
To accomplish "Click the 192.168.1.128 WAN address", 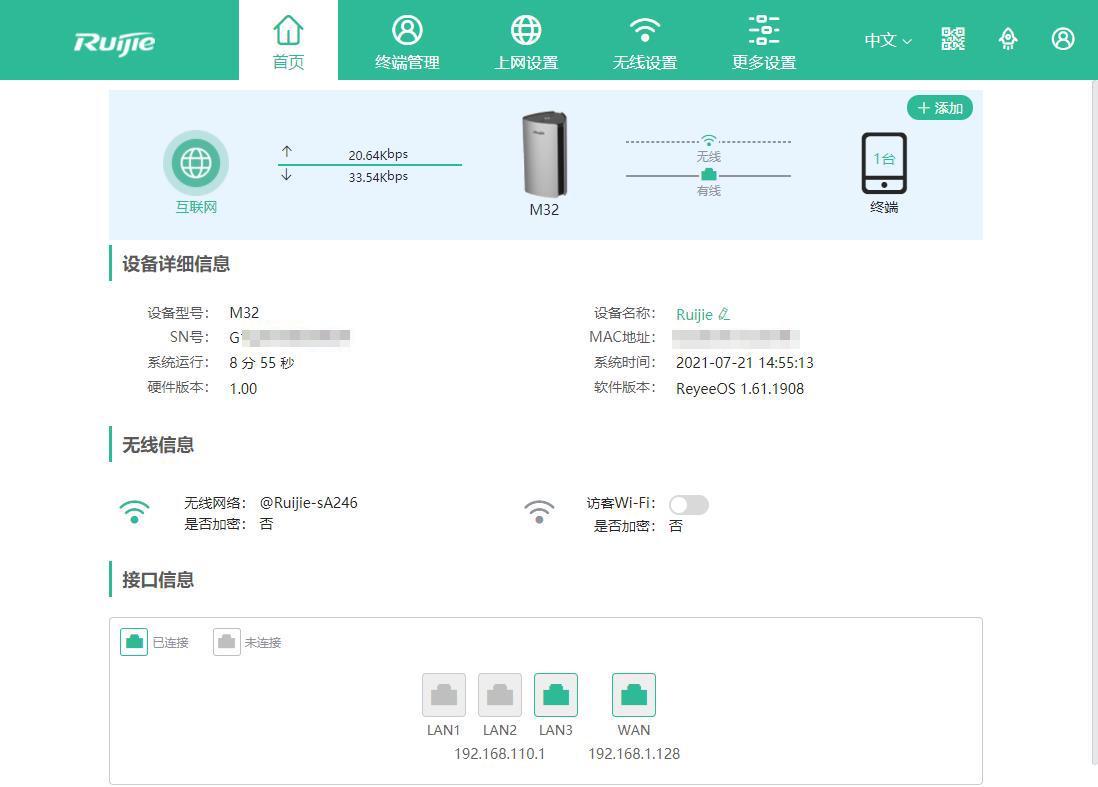I will pos(634,754).
